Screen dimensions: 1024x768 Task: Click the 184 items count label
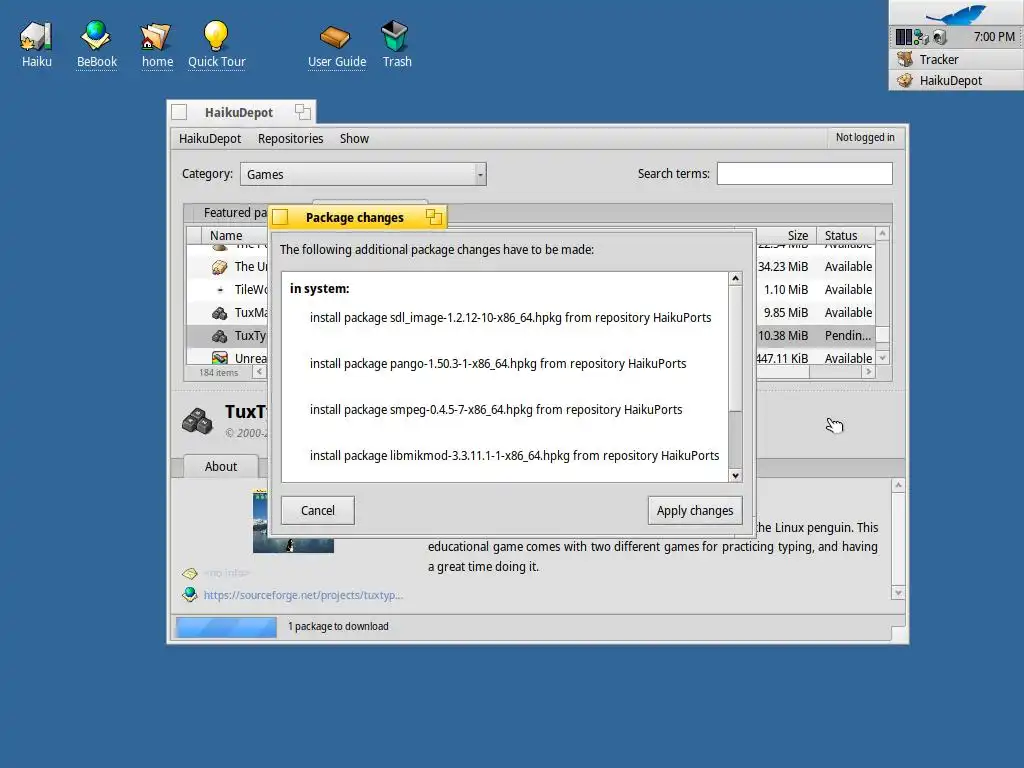[x=219, y=372]
